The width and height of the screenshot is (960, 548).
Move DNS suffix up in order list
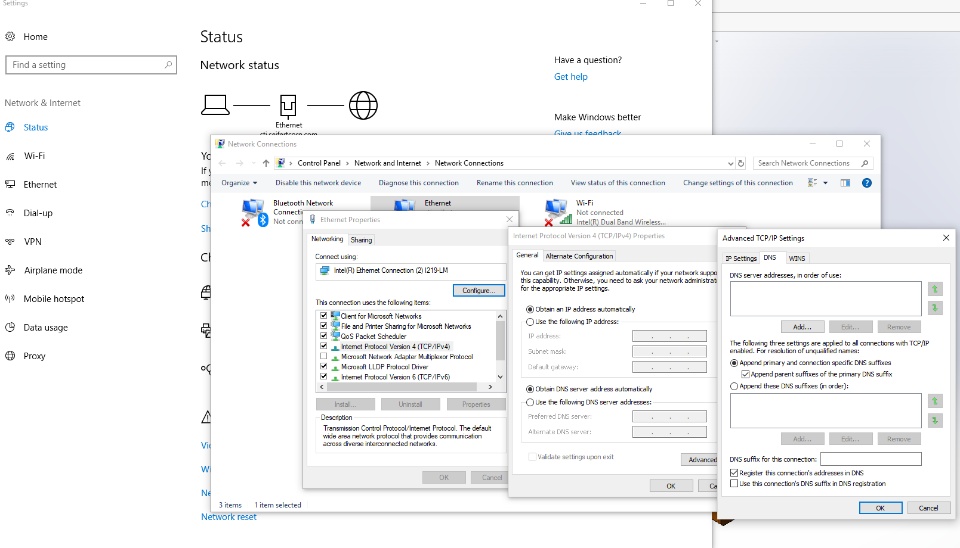(x=934, y=401)
